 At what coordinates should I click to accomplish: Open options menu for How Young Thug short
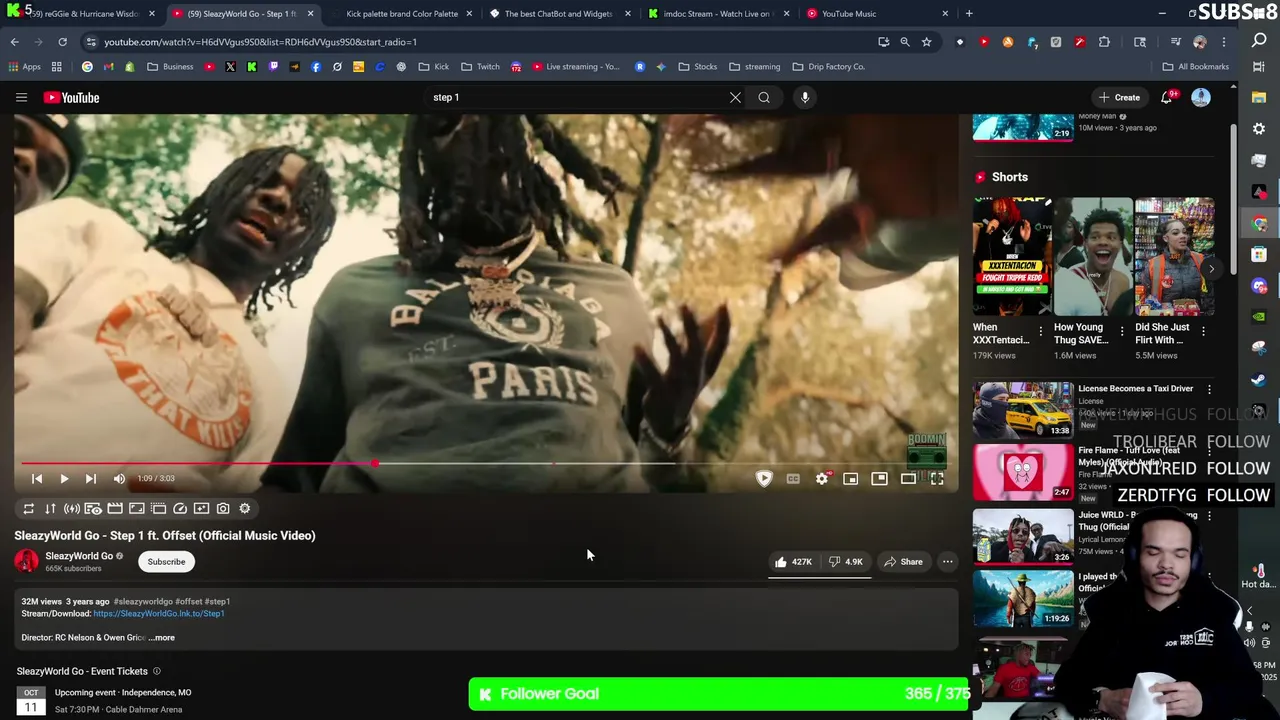click(x=1122, y=331)
